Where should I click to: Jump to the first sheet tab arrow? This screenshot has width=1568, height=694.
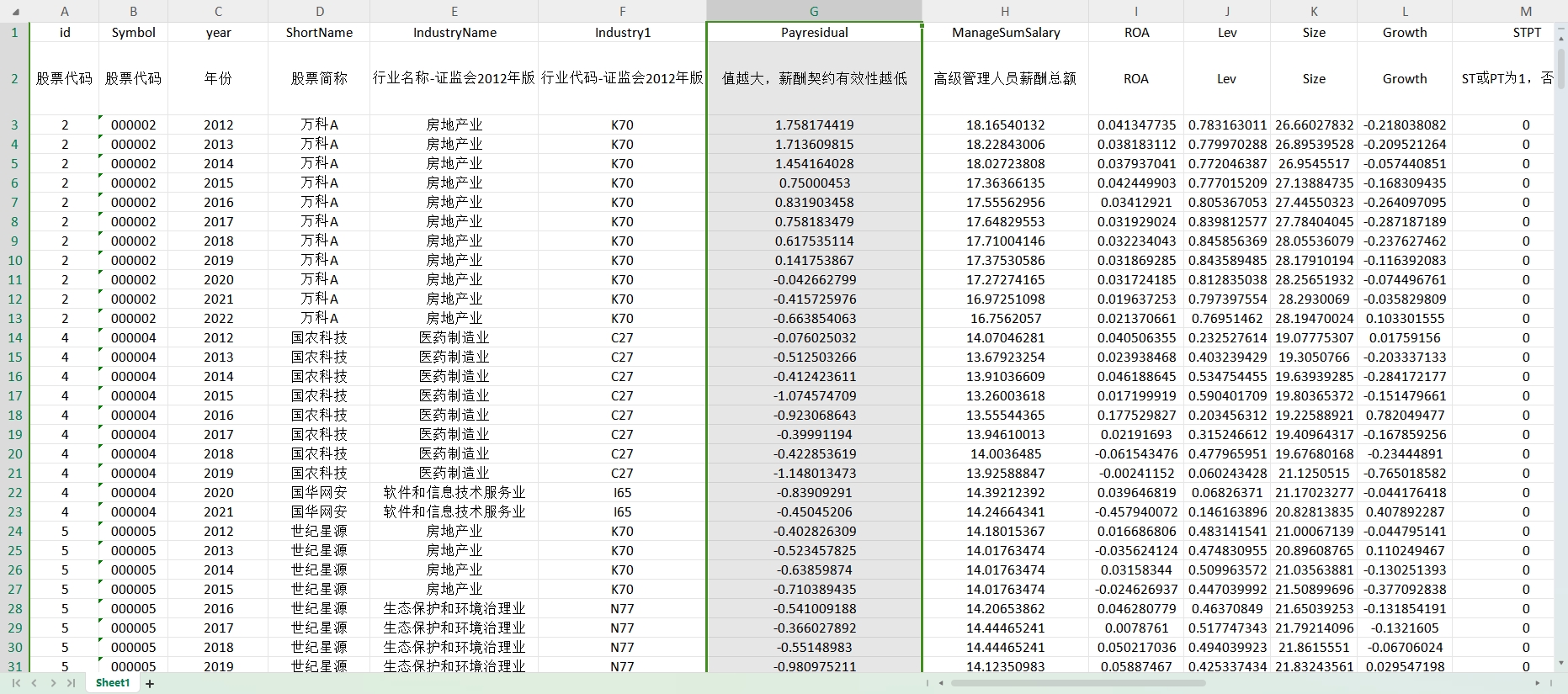pos(16,683)
